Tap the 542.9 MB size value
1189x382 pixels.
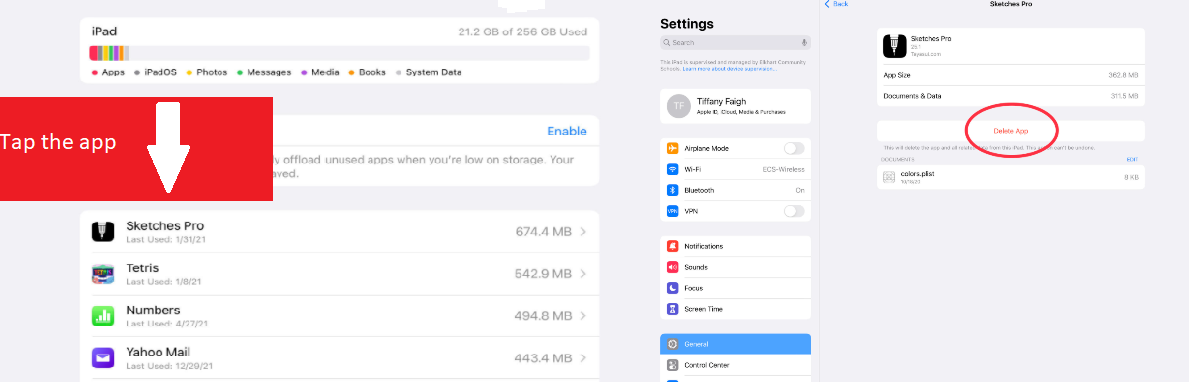[543, 274]
